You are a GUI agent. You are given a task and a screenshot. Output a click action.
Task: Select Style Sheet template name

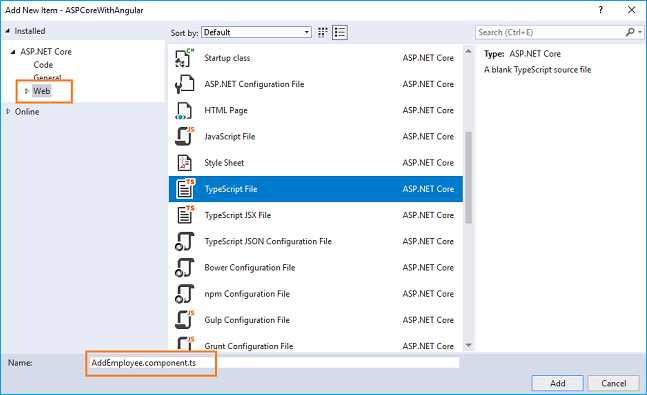[224, 163]
